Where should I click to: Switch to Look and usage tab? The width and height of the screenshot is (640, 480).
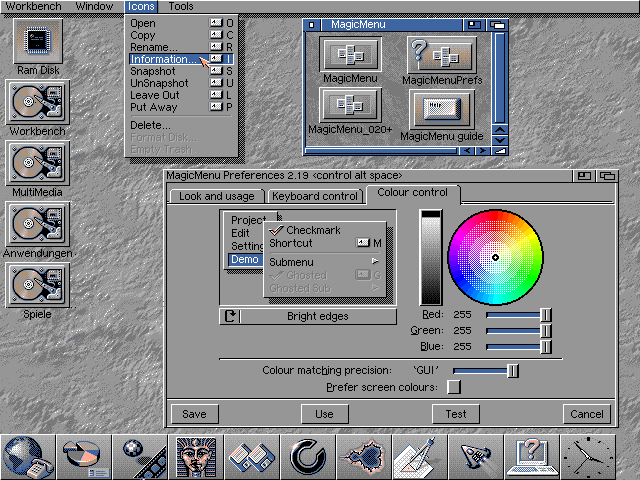tap(217, 196)
